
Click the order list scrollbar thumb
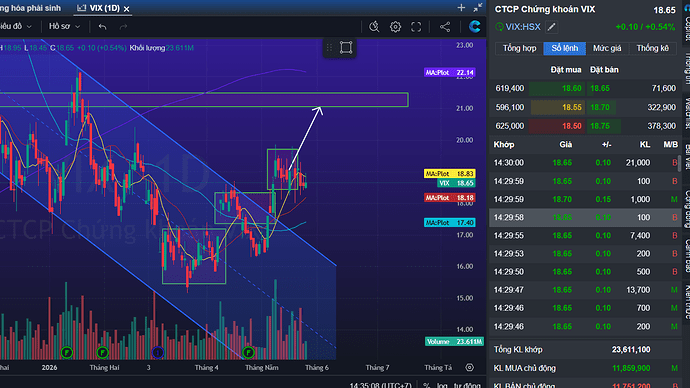(680, 162)
